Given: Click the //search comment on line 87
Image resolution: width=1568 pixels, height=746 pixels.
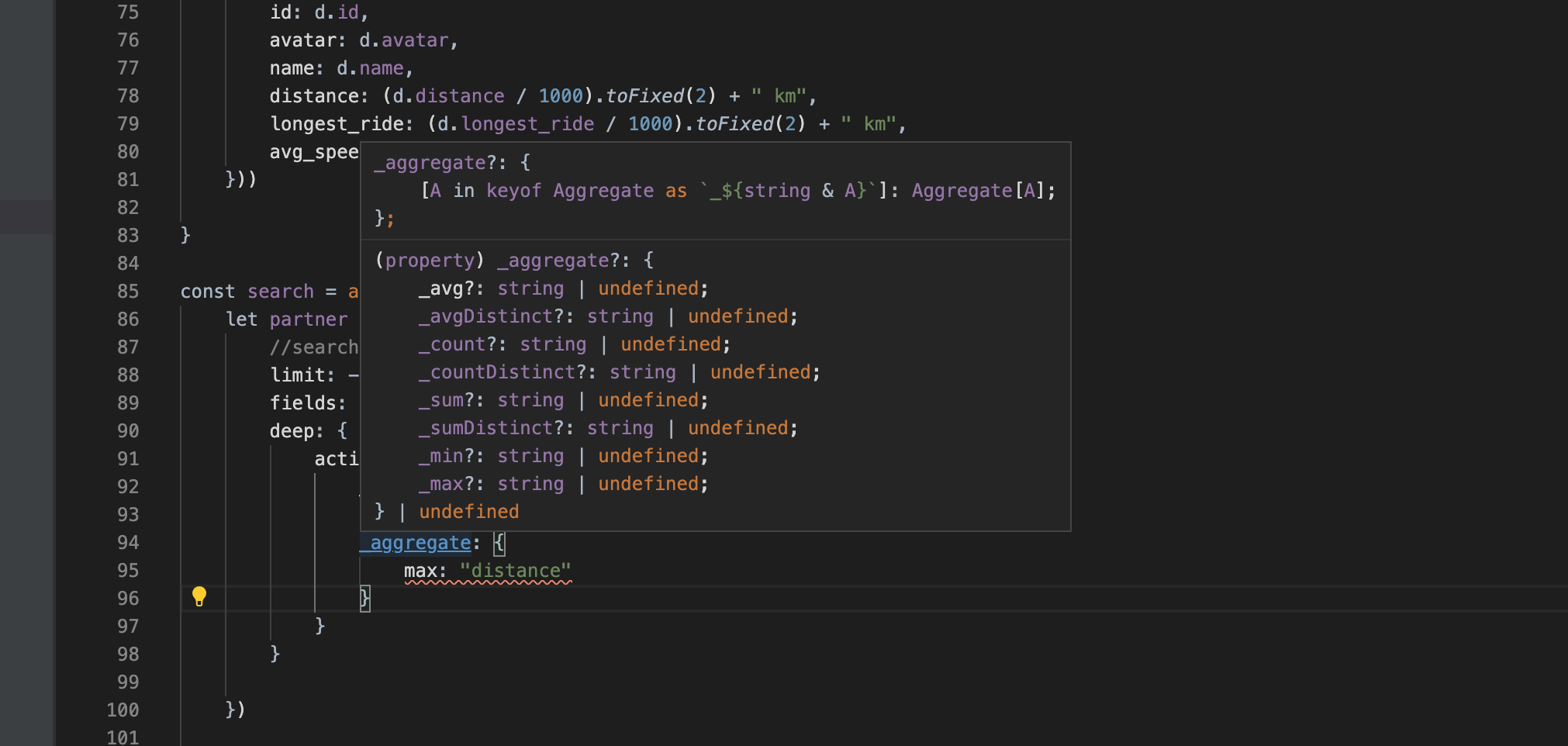Looking at the screenshot, I should (314, 347).
